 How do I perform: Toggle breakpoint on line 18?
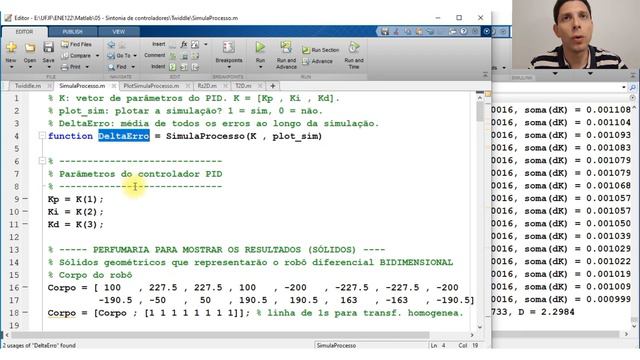[25, 313]
